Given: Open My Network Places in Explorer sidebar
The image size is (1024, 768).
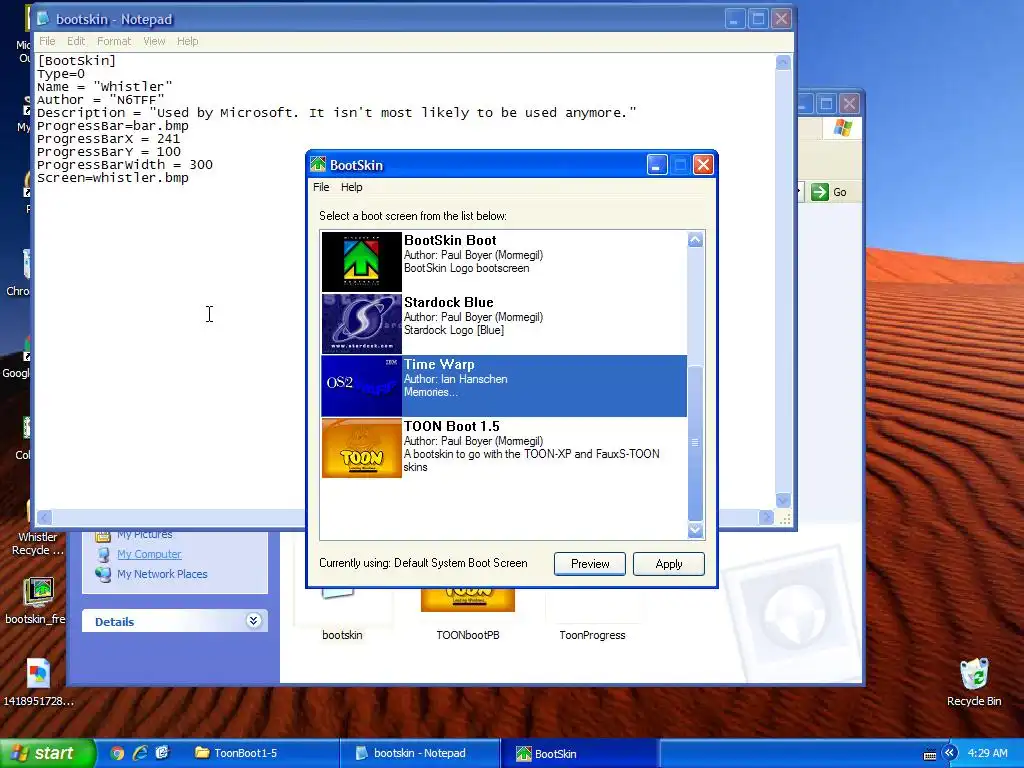Looking at the screenshot, I should click(162, 574).
